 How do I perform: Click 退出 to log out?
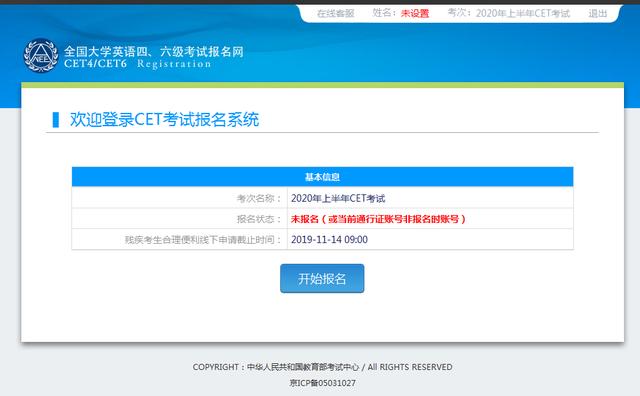click(598, 13)
